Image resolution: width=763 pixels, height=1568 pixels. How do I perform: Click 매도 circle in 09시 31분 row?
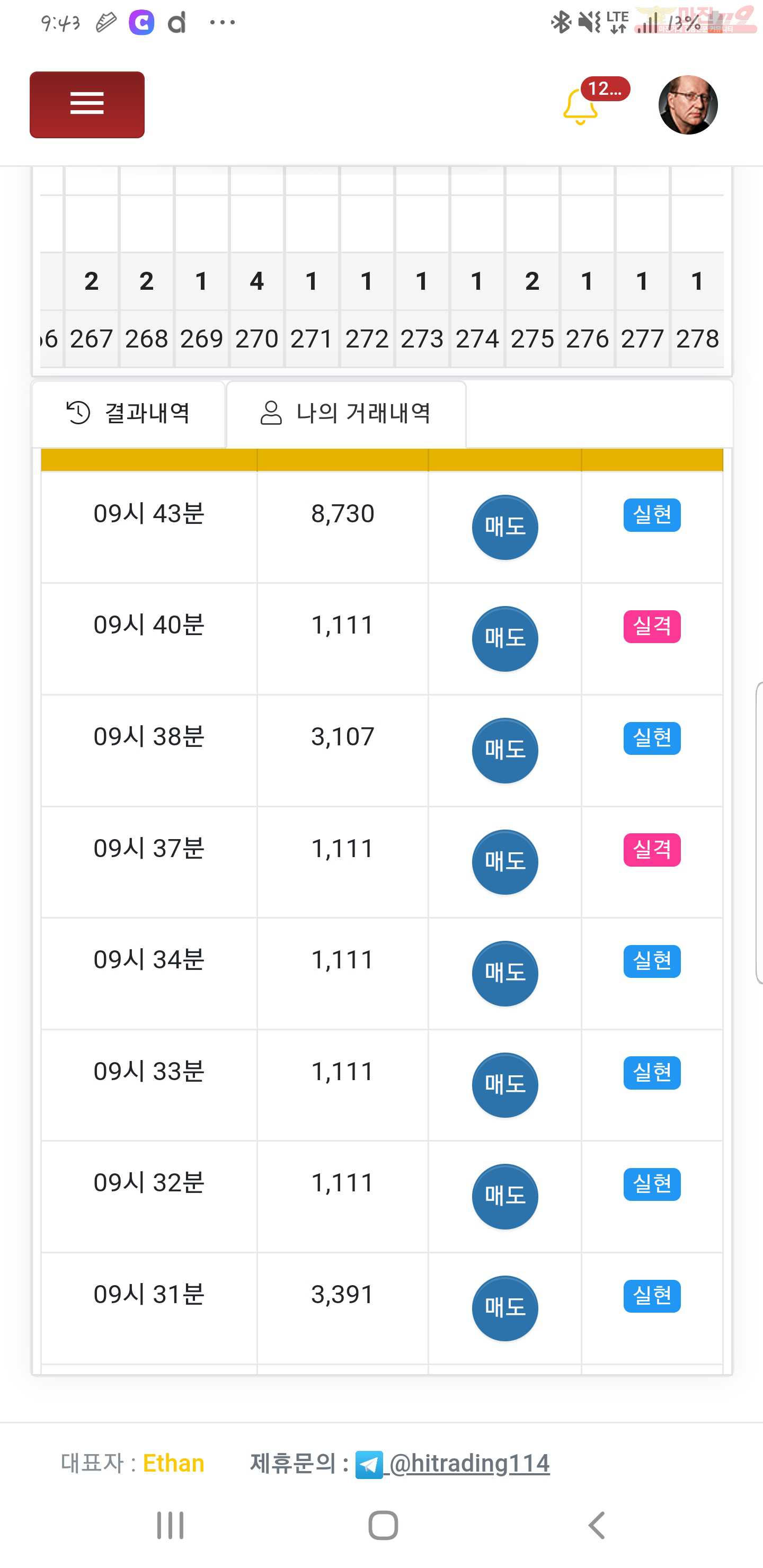click(x=505, y=1308)
